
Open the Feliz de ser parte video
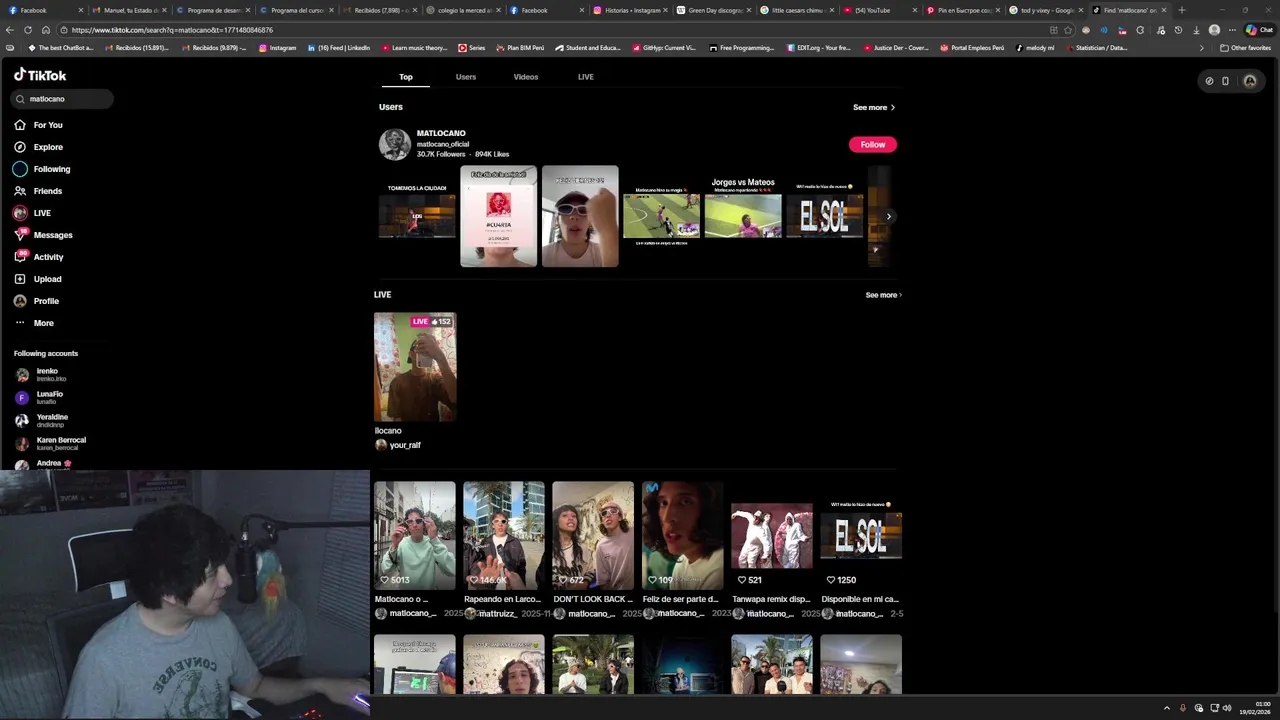682,535
